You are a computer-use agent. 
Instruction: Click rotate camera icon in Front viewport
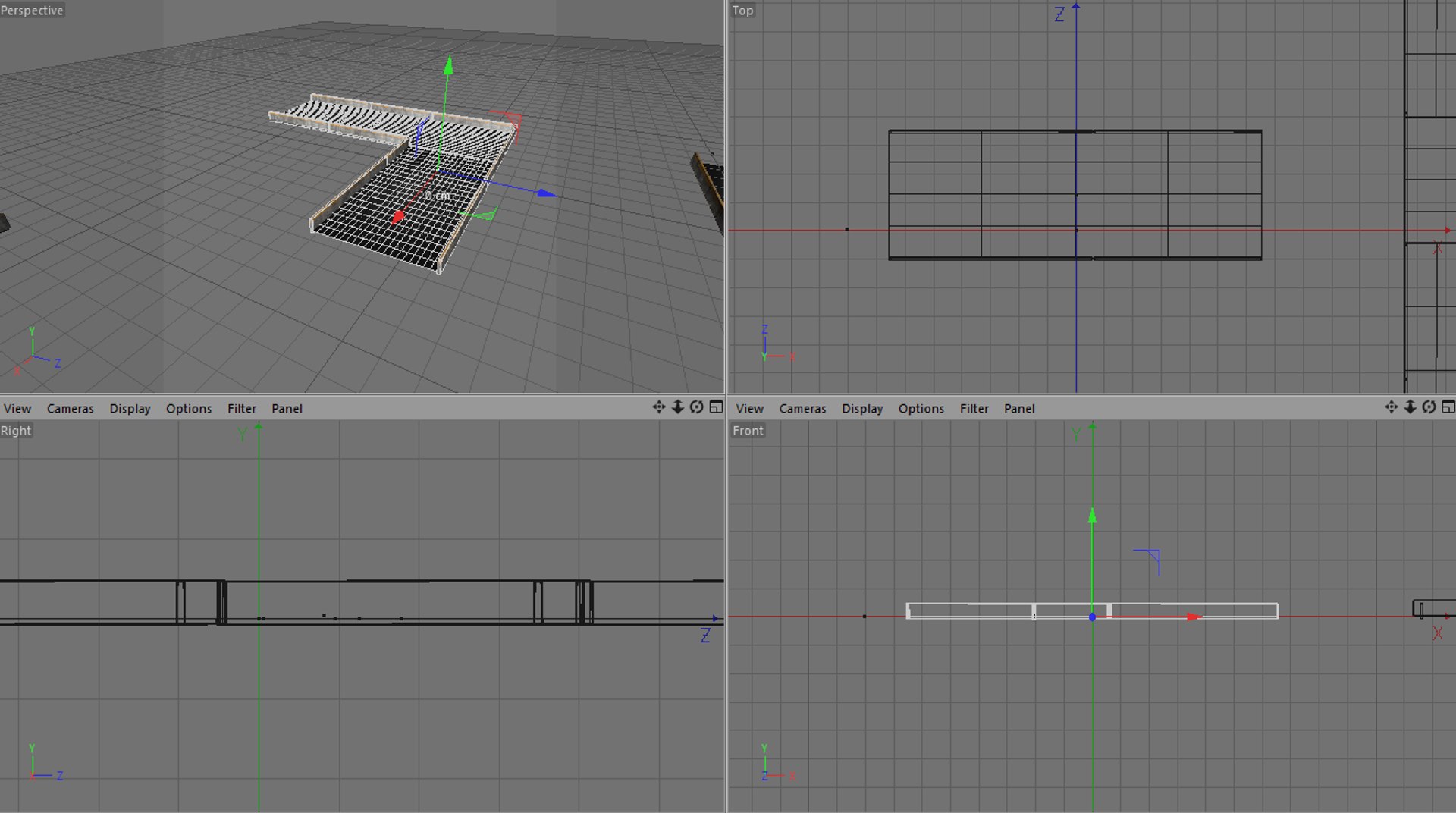tap(1429, 407)
